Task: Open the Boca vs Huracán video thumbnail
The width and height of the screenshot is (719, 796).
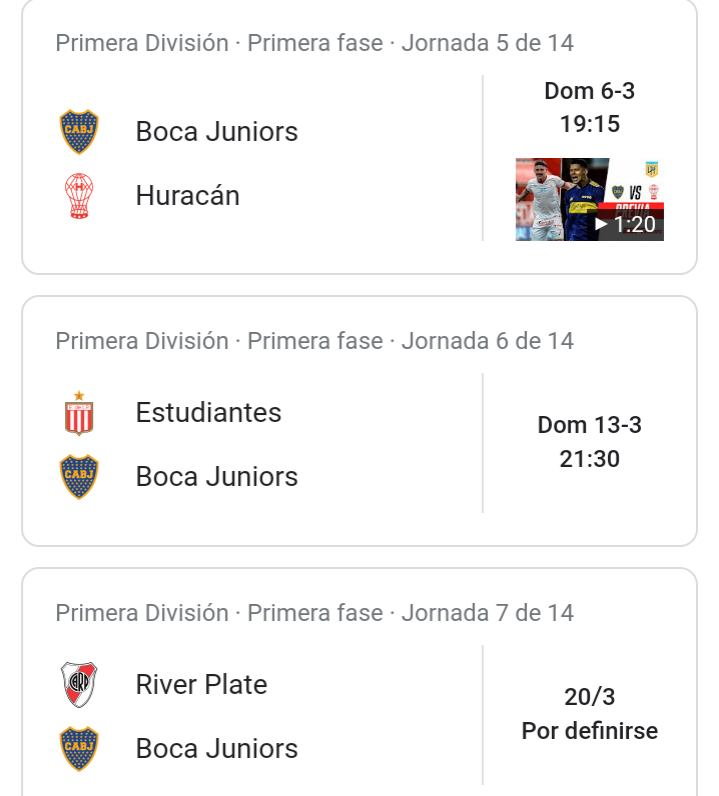Action: tap(590, 200)
